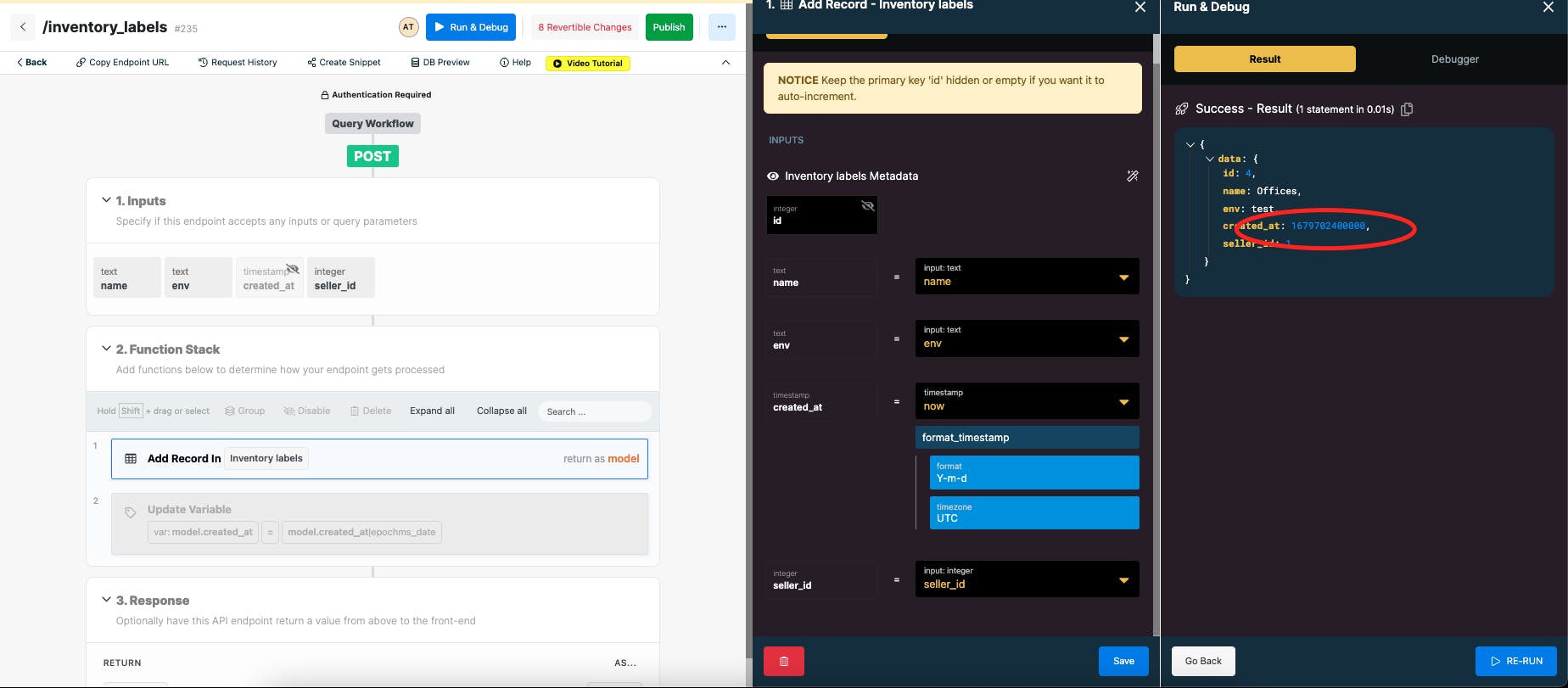Click the Disable toolbar button

(x=306, y=411)
